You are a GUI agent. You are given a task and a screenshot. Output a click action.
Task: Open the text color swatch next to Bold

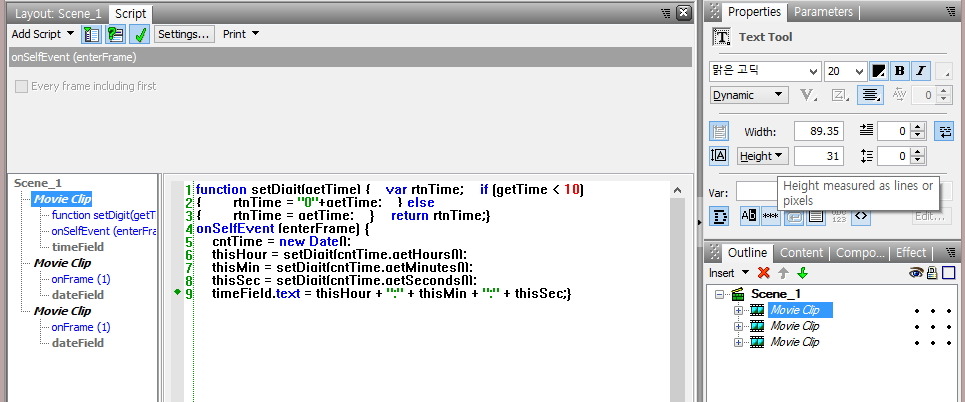pyautogui.click(x=879, y=71)
